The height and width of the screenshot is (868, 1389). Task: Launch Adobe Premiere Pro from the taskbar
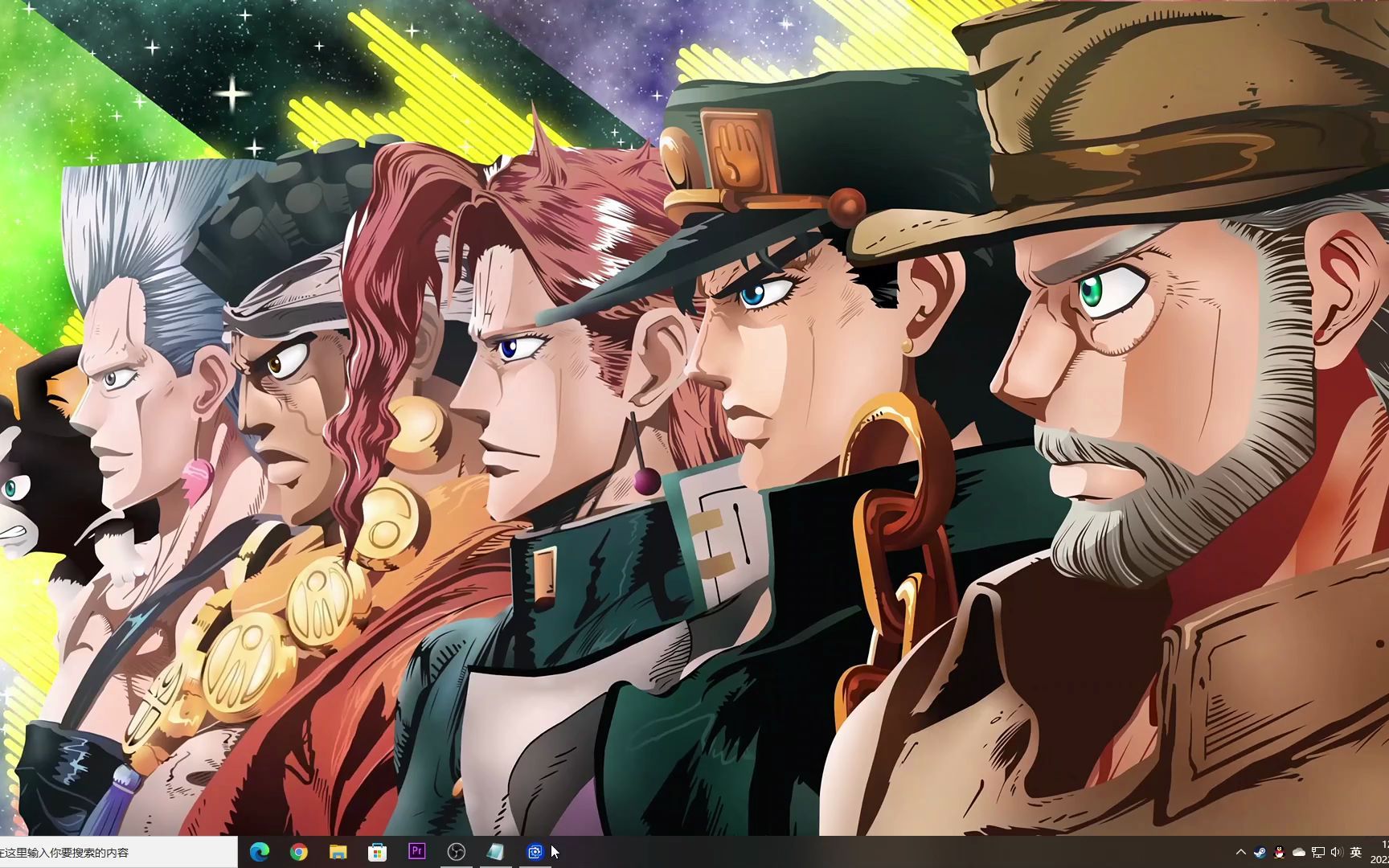[x=416, y=851]
